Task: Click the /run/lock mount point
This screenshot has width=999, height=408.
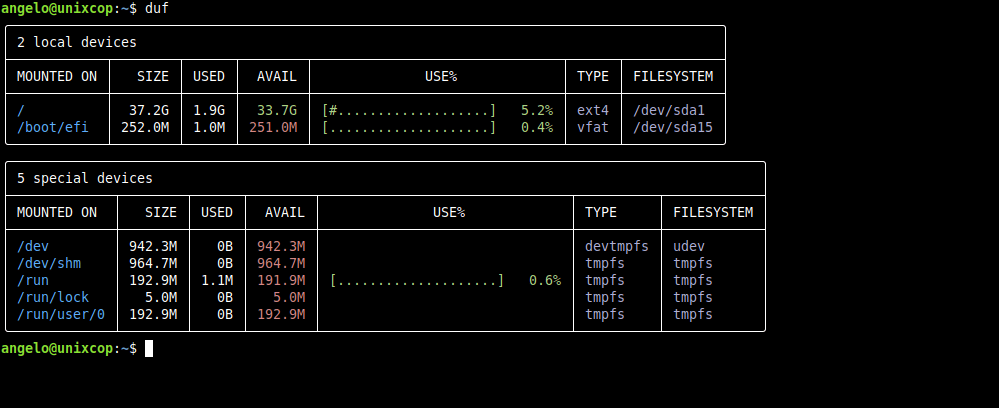Action: 53,298
